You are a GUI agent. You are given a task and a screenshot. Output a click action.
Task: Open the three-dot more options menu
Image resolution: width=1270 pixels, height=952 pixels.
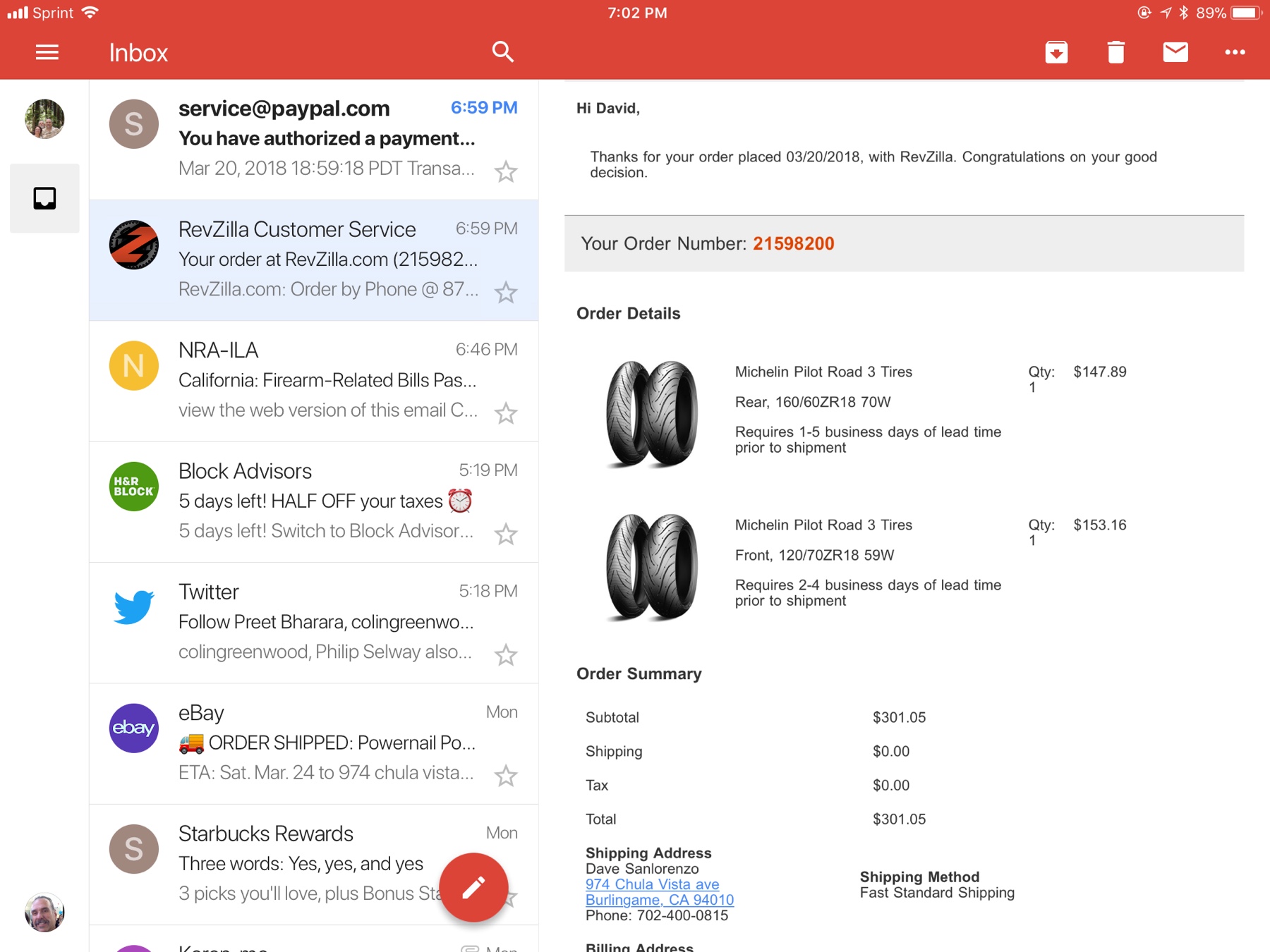(1235, 52)
